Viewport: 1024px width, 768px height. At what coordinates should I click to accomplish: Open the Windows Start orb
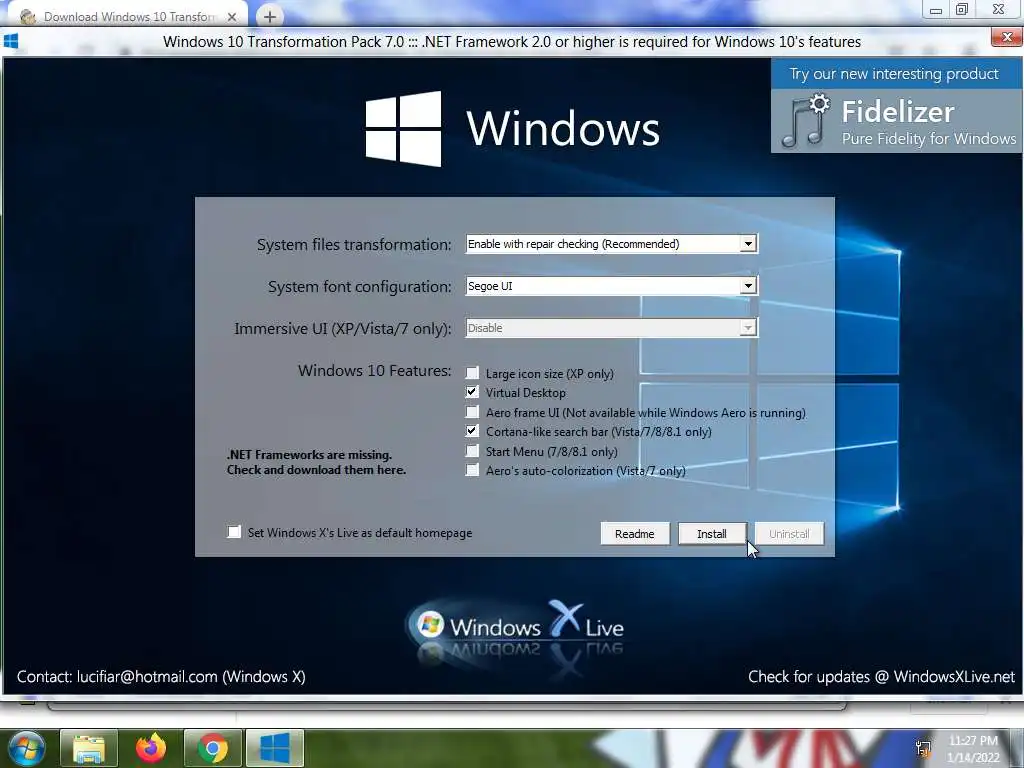tap(26, 748)
